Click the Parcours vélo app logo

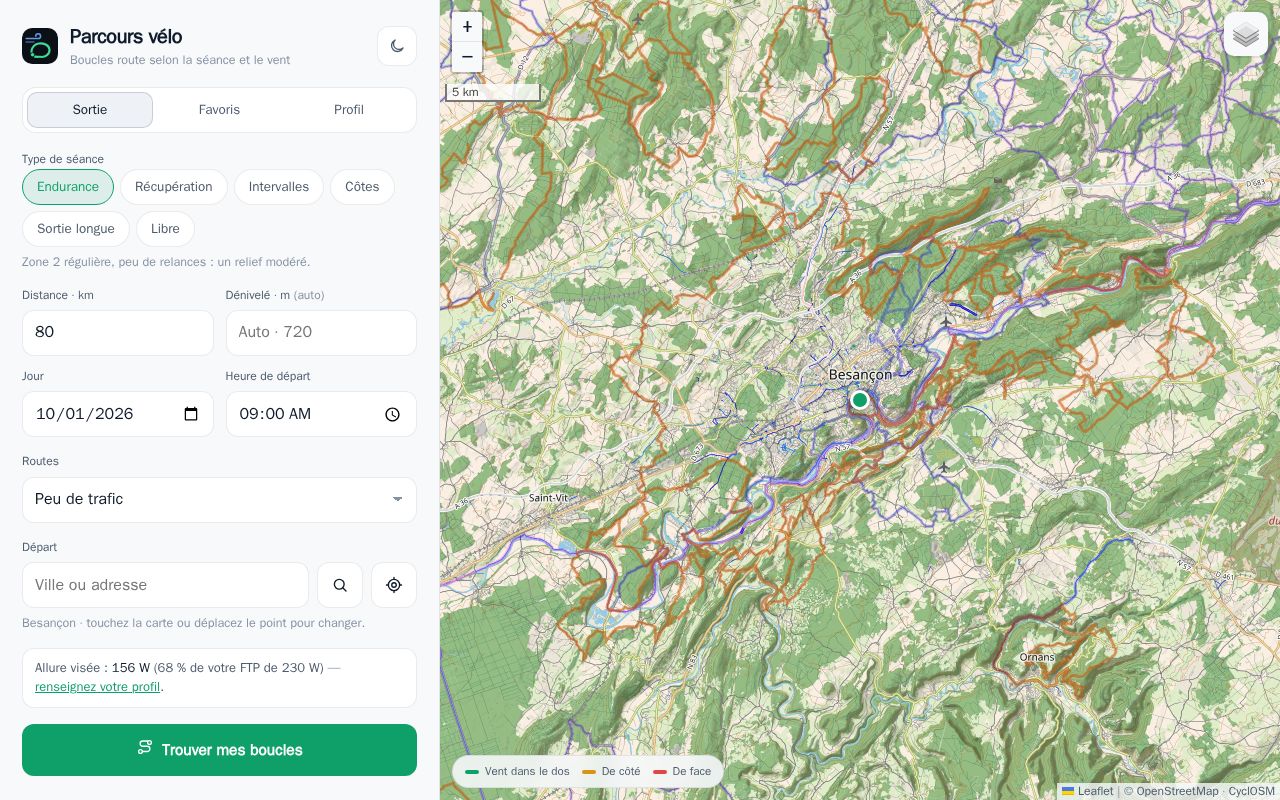click(40, 46)
